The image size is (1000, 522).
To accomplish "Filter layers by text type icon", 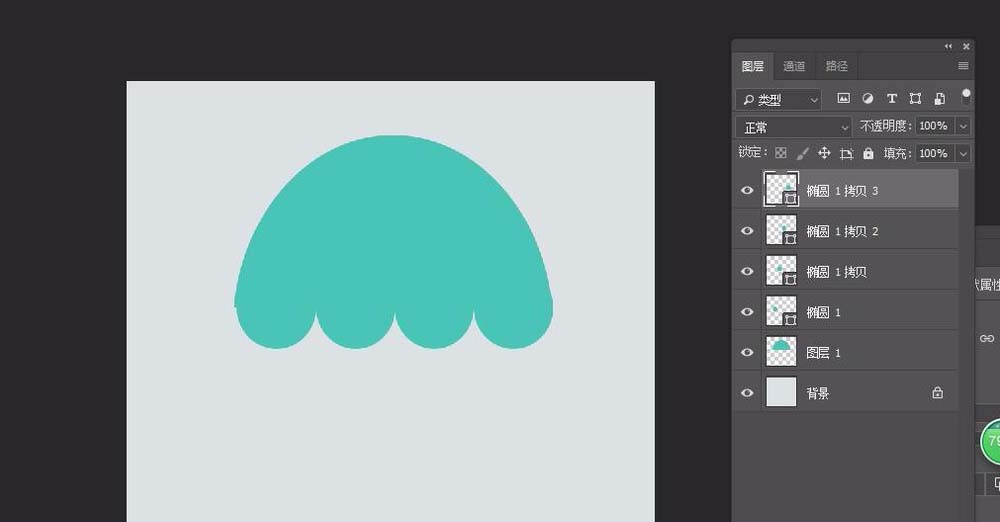I will pos(891,99).
